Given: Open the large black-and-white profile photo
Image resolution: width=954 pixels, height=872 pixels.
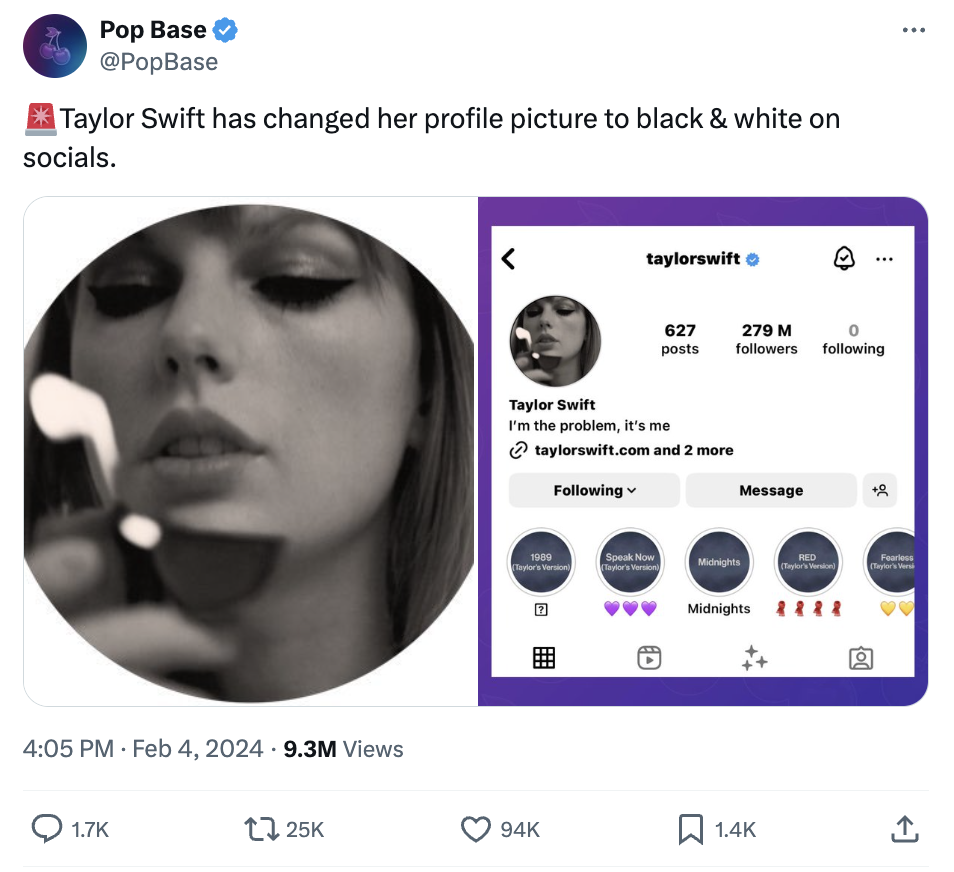Looking at the screenshot, I should [250, 451].
